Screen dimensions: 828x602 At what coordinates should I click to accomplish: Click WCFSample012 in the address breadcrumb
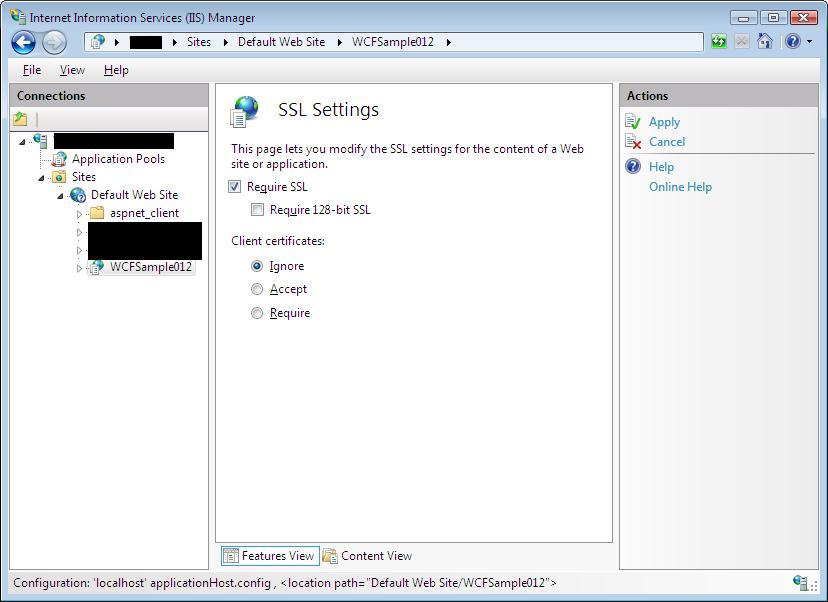click(x=393, y=42)
